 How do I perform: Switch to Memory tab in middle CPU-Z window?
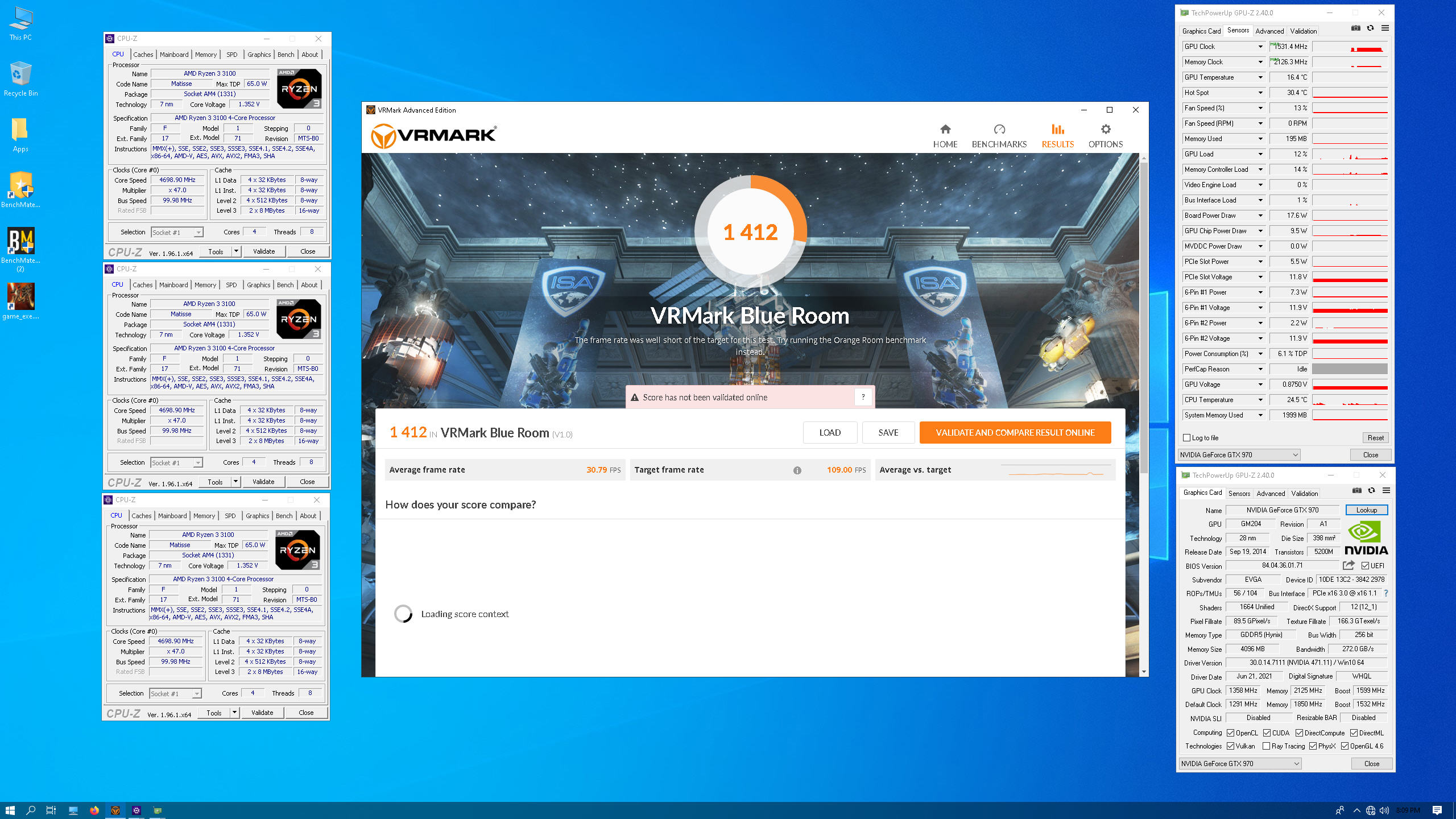click(x=205, y=285)
